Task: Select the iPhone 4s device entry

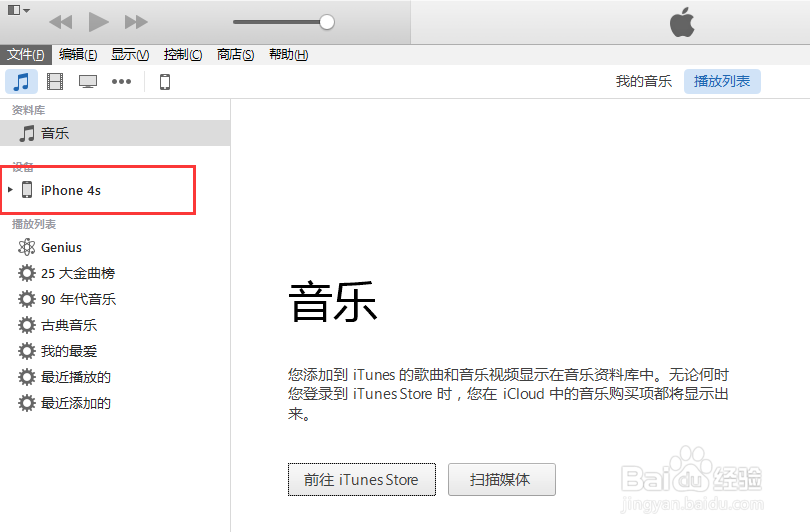Action: pos(71,190)
